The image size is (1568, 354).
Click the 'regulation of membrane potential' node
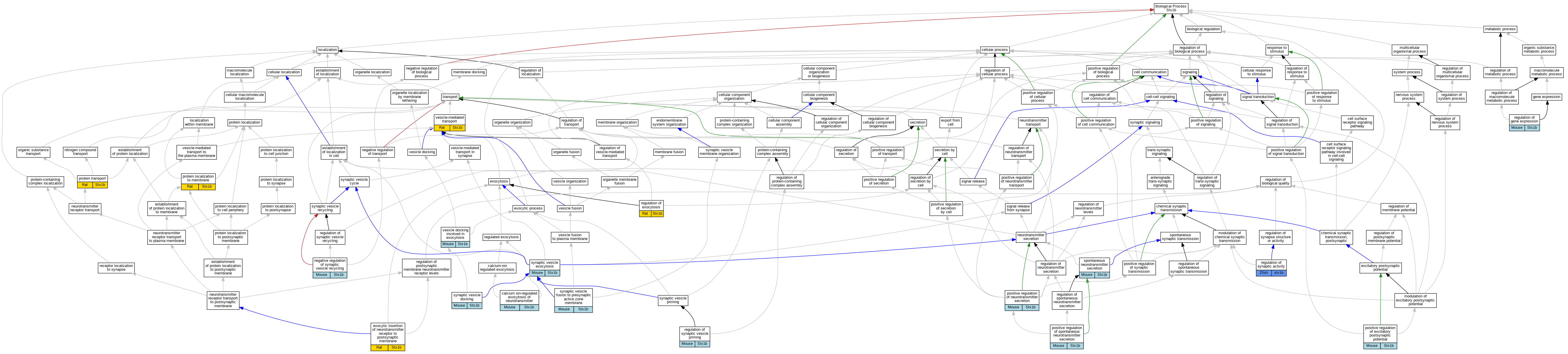pyautogui.click(x=1399, y=208)
